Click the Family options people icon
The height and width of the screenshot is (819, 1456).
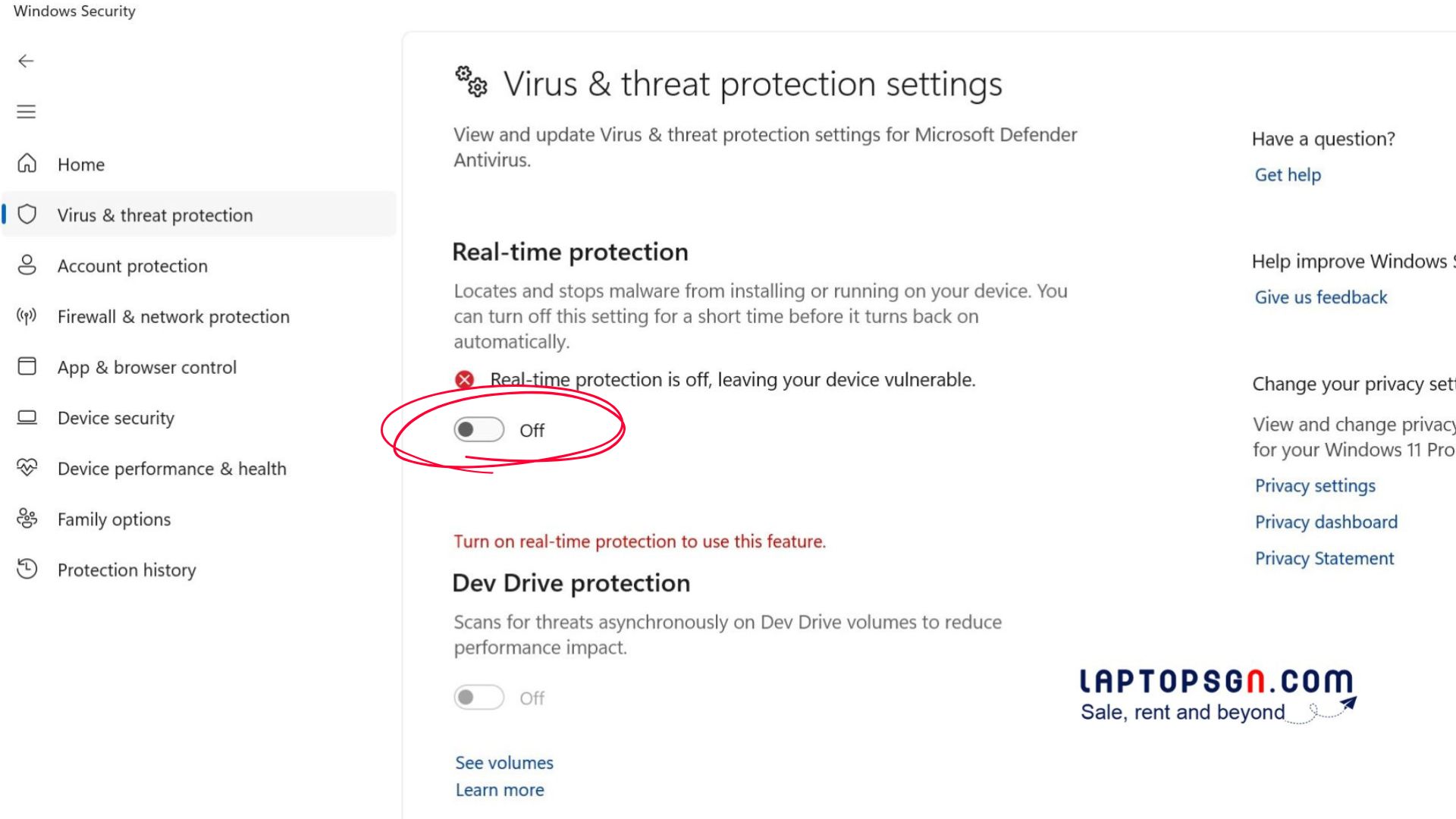tap(27, 519)
